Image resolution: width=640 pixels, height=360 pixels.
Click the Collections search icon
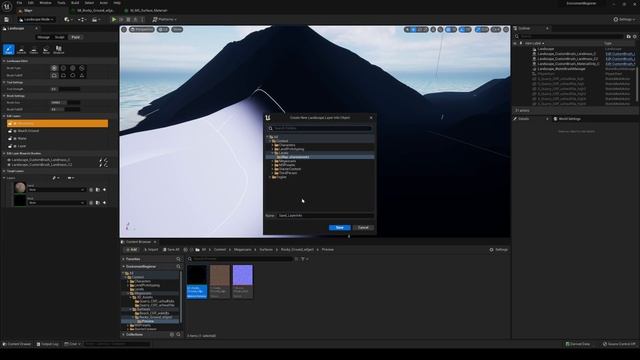pyautogui.click(x=178, y=334)
